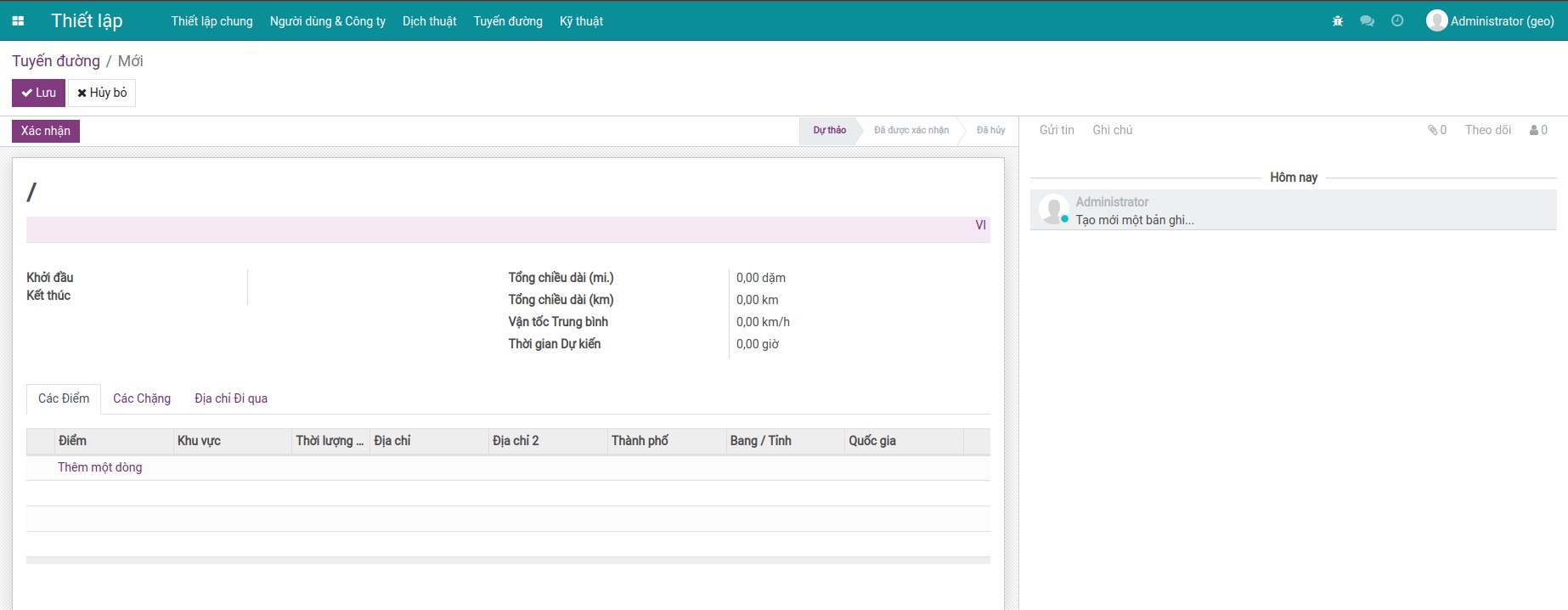Open the apps grid menu icon
The height and width of the screenshot is (610, 1568).
click(x=18, y=21)
